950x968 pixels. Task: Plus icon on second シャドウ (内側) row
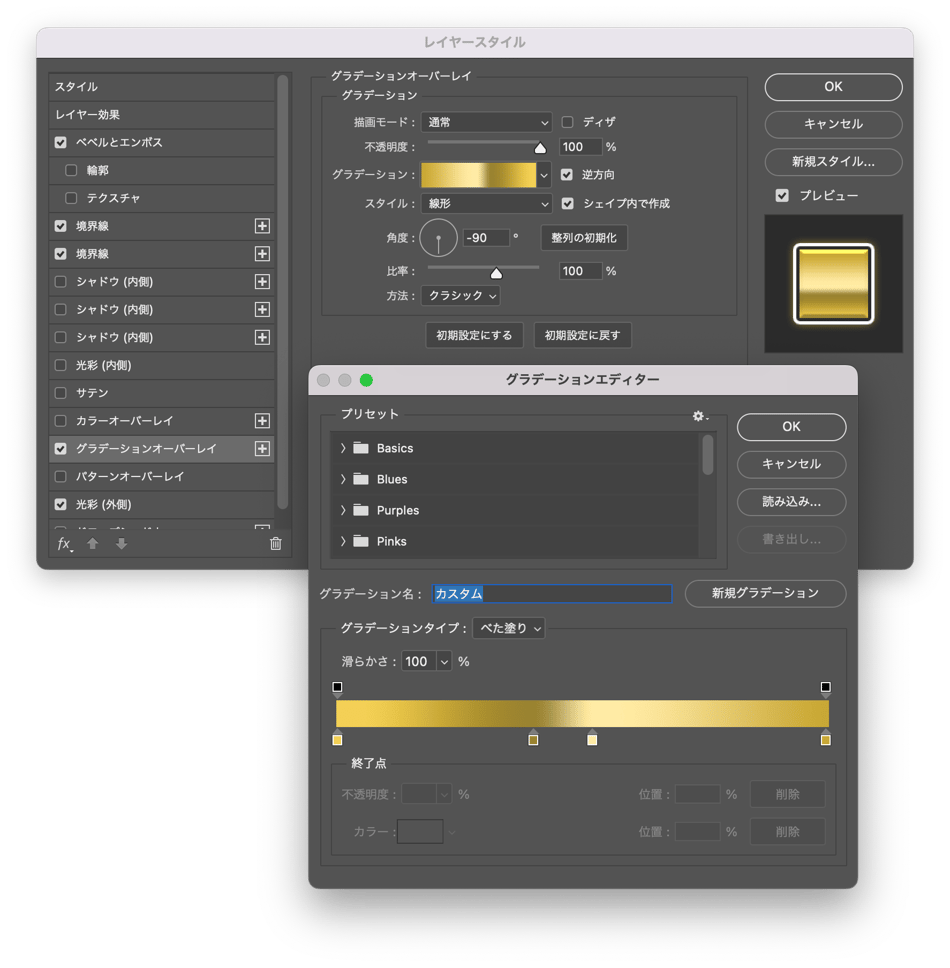tap(262, 309)
